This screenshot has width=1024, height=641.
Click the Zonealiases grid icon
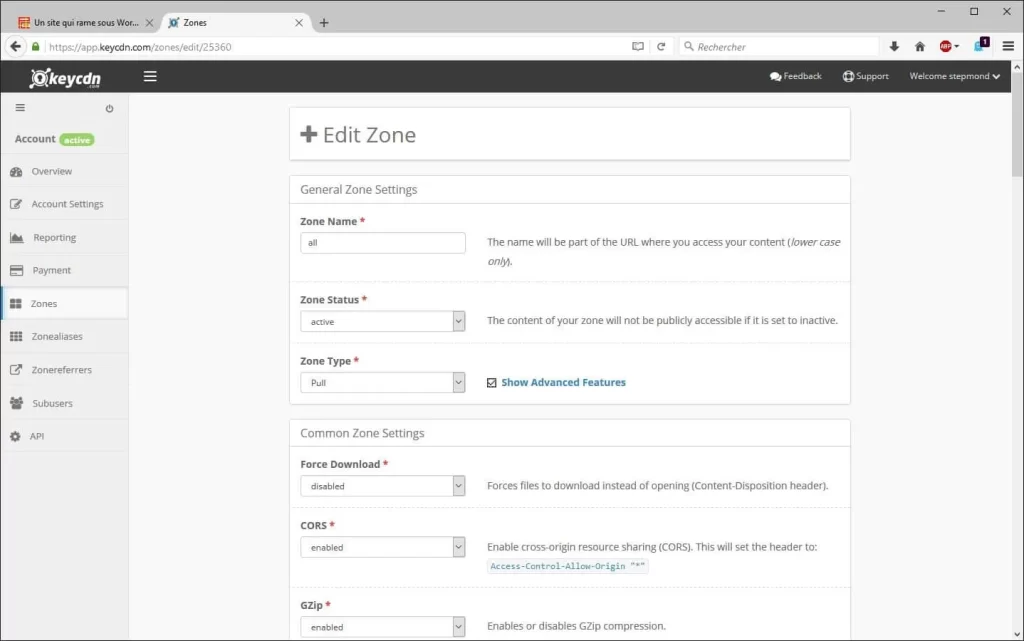pyautogui.click(x=16, y=336)
